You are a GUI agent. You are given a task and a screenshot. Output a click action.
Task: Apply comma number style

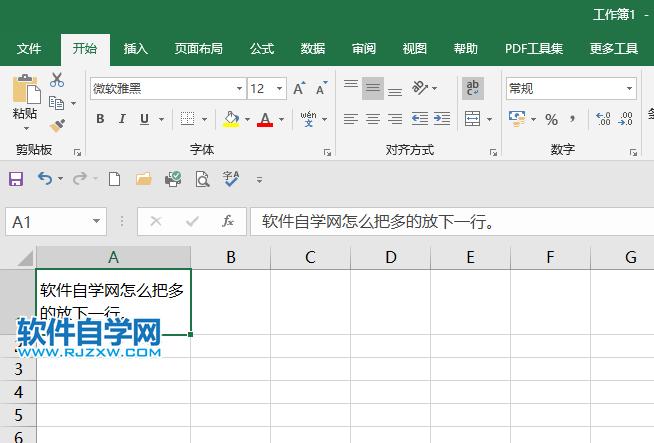573,120
